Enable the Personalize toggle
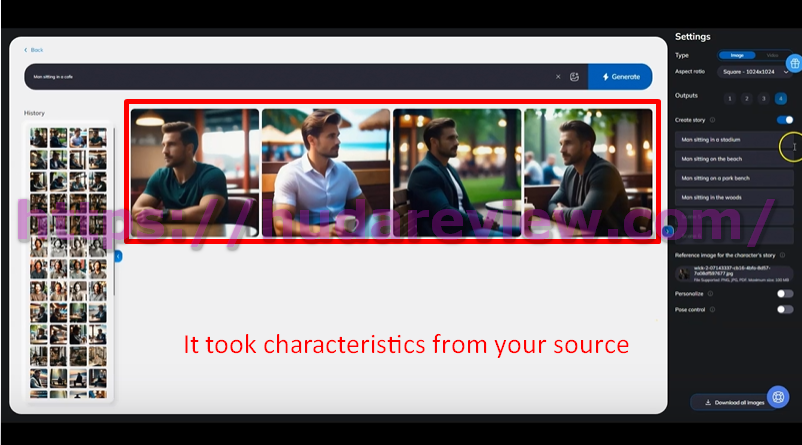 tap(785, 294)
